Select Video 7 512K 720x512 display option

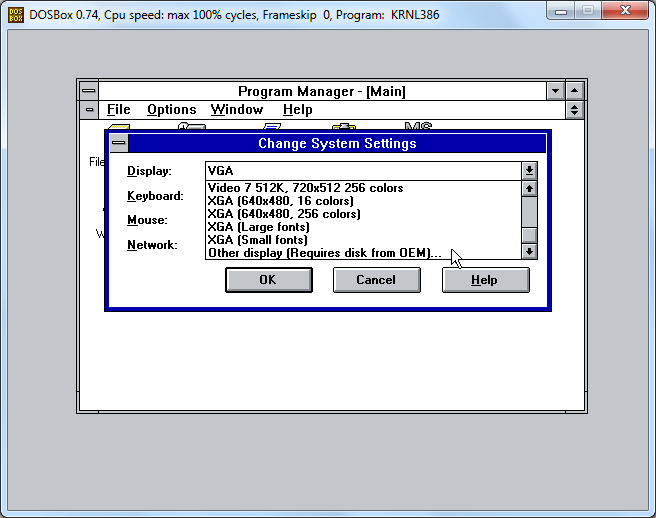(x=305, y=188)
